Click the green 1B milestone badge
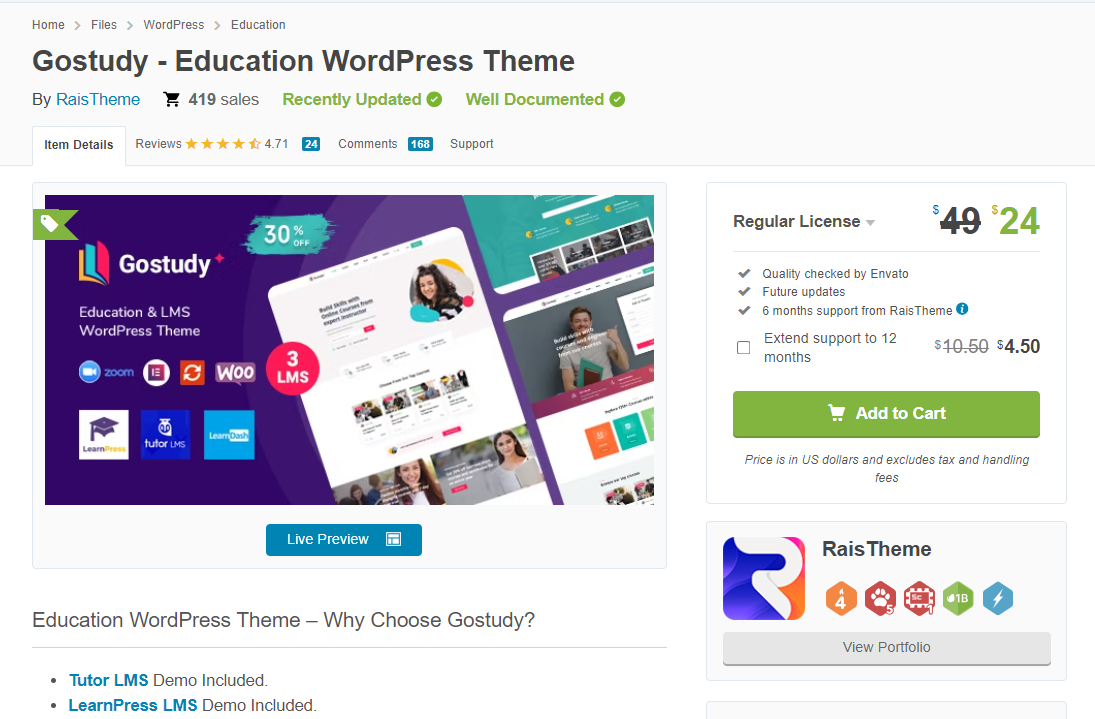The image size is (1095, 719). (958, 597)
